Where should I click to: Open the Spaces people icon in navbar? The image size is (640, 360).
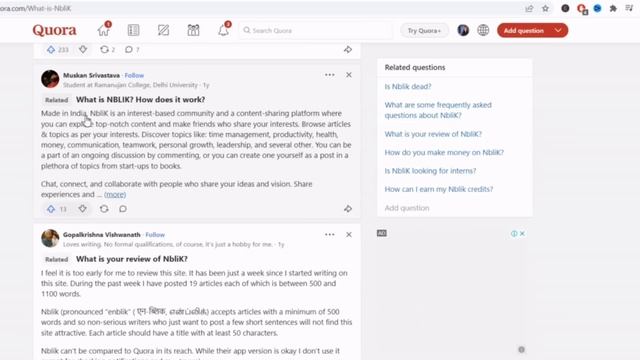tap(193, 30)
